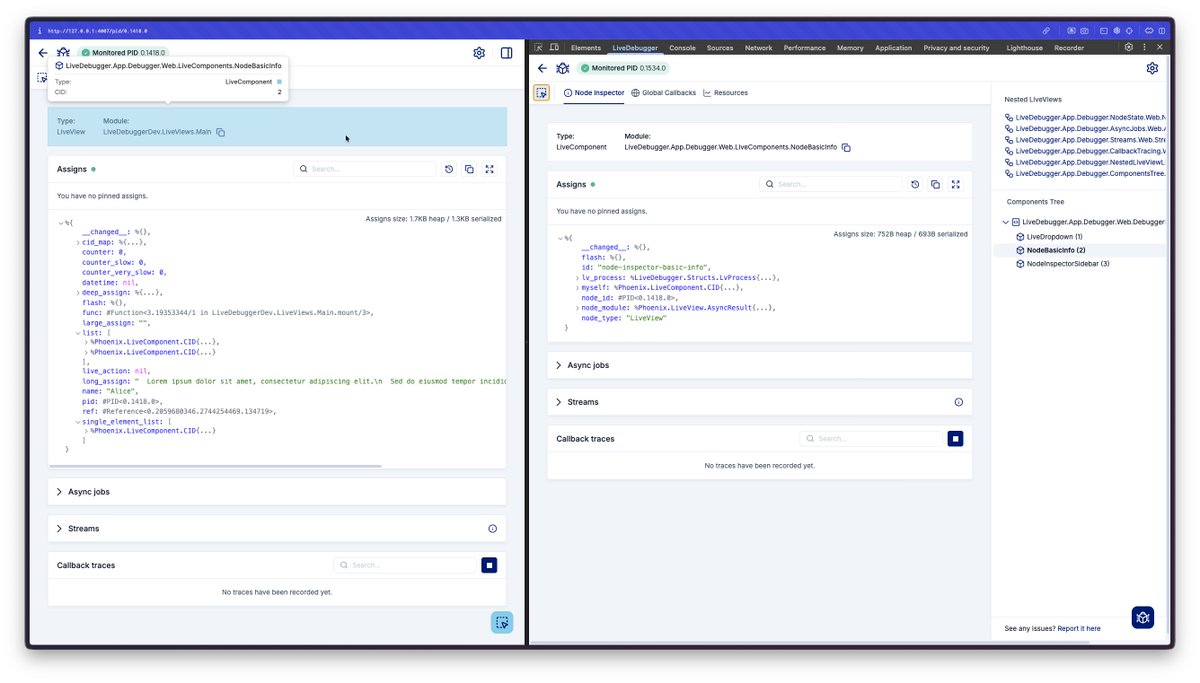1200x683 pixels.
Task: Click the copy icon in the Assigns panel
Action: point(469,169)
